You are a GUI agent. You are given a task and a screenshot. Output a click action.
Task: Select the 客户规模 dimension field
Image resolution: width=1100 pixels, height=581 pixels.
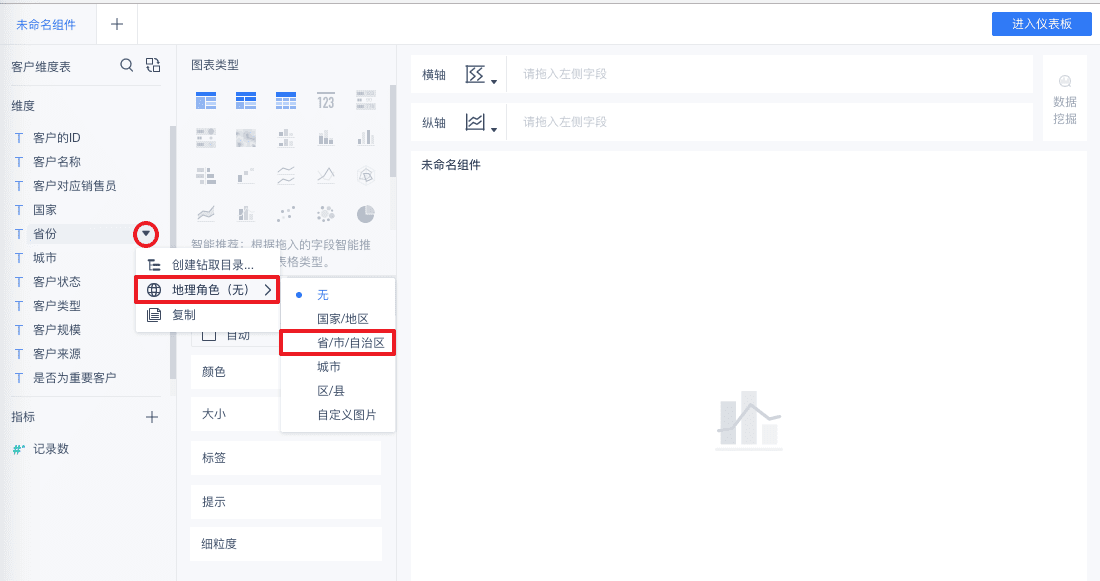57,330
